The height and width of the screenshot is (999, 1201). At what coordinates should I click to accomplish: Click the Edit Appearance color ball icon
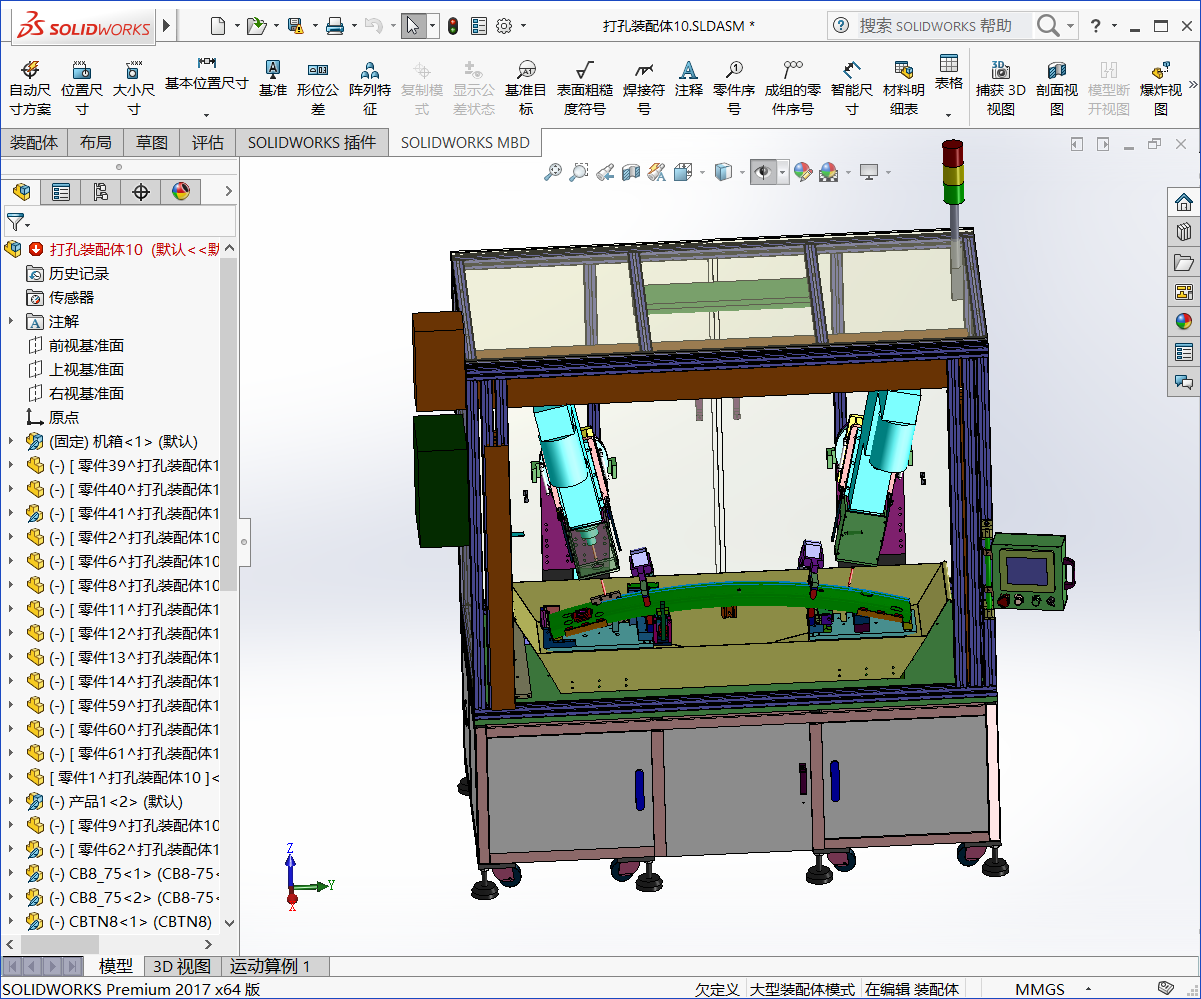point(803,173)
